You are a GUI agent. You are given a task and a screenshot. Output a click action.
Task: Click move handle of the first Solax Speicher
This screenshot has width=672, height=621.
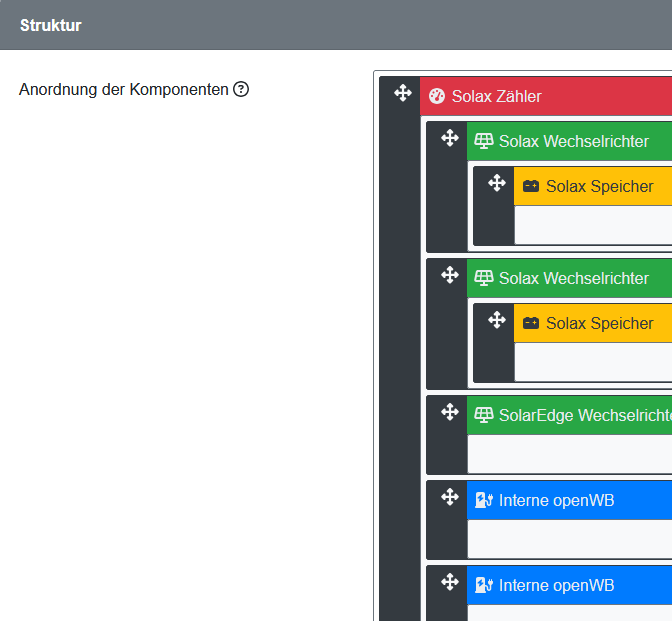click(x=497, y=183)
